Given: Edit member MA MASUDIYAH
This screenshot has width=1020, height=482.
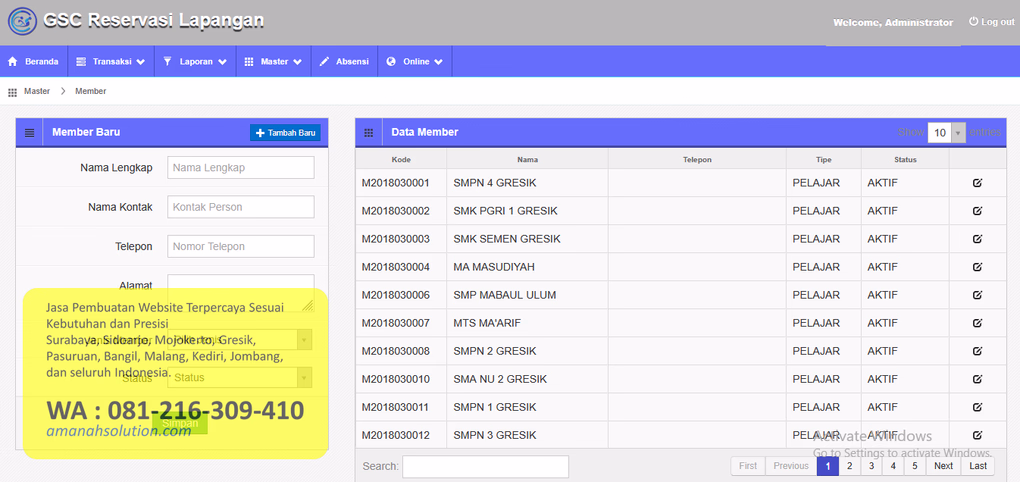Looking at the screenshot, I should pos(977,267).
